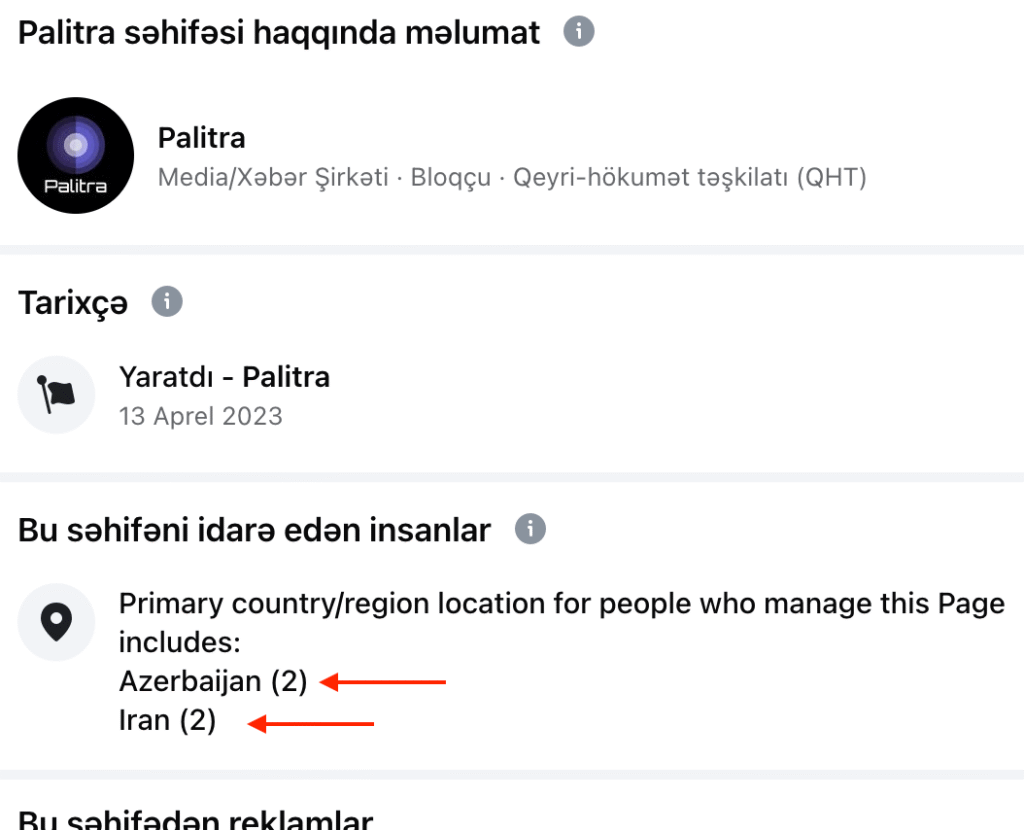This screenshot has height=830, width=1024.
Task: Click the Iran (2) location entry
Action: pos(167,720)
